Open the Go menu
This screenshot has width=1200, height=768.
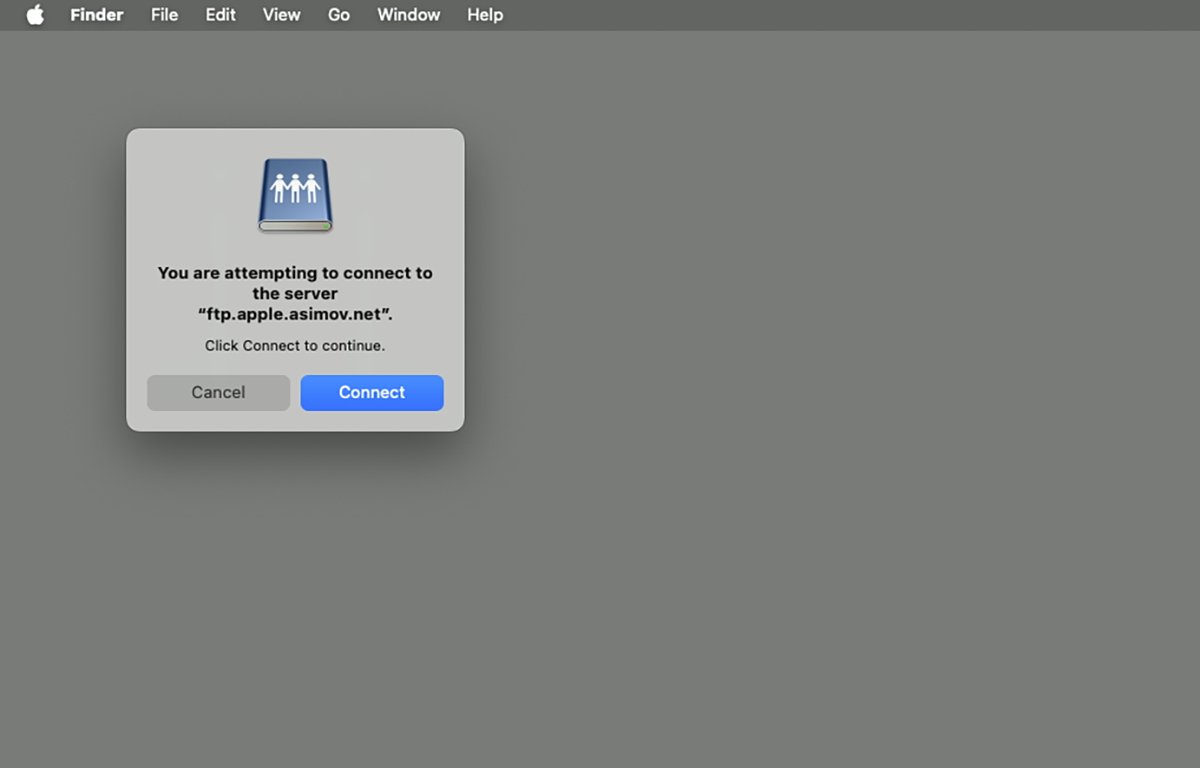tap(339, 15)
